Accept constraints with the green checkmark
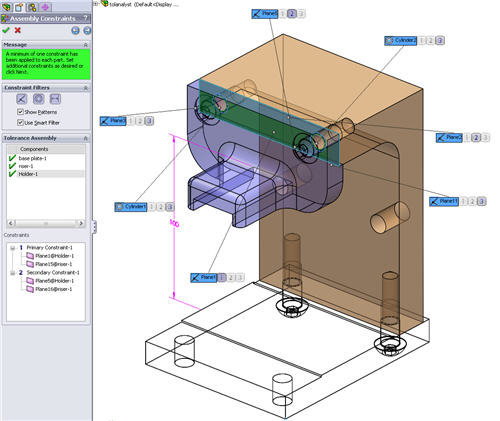Image resolution: width=500 pixels, height=421 pixels. (x=6, y=30)
